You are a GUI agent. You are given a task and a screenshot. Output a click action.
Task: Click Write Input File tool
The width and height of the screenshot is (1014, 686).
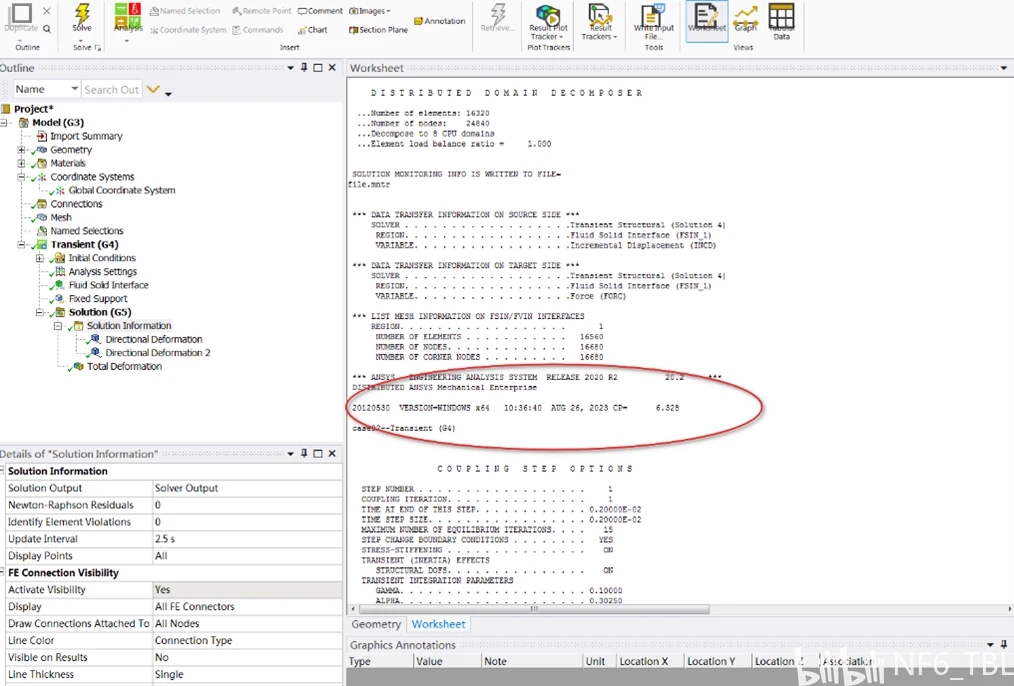pyautogui.click(x=653, y=22)
